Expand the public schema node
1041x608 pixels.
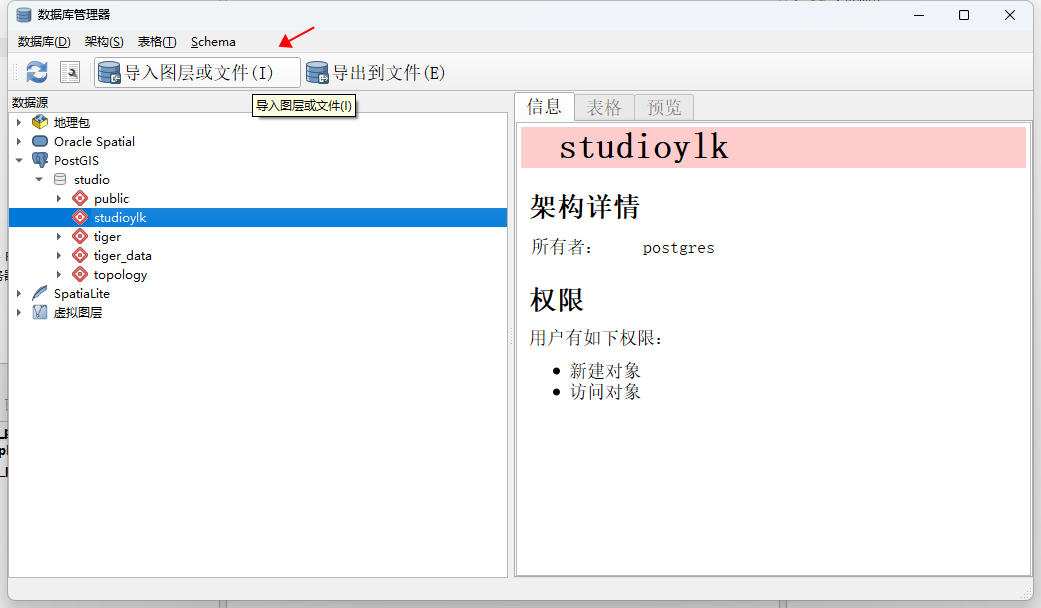pos(58,198)
